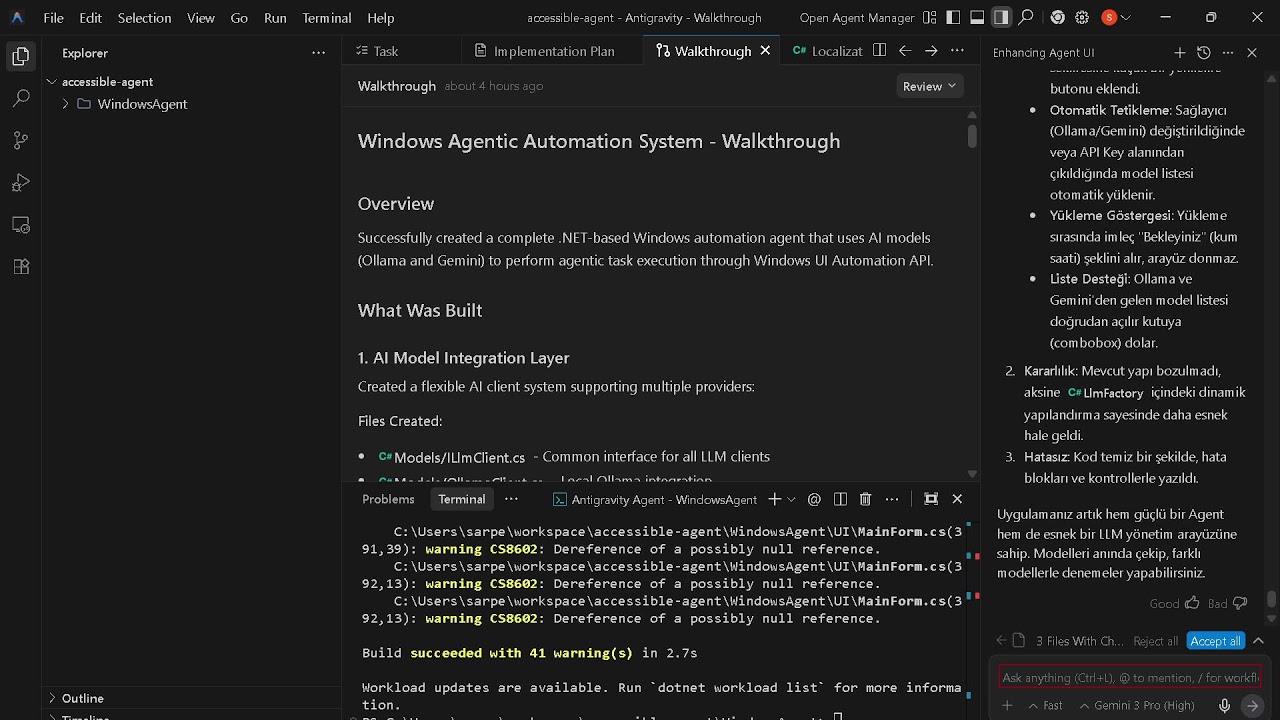Open the Remote Explorer view
Image resolution: width=1280 pixels, height=720 pixels.
tap(21, 225)
